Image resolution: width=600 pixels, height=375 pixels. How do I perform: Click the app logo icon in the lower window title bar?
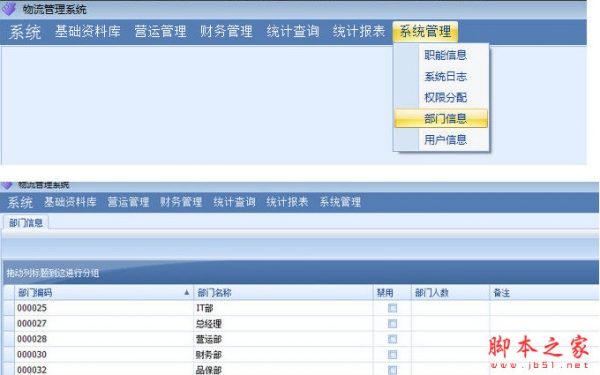(7, 186)
